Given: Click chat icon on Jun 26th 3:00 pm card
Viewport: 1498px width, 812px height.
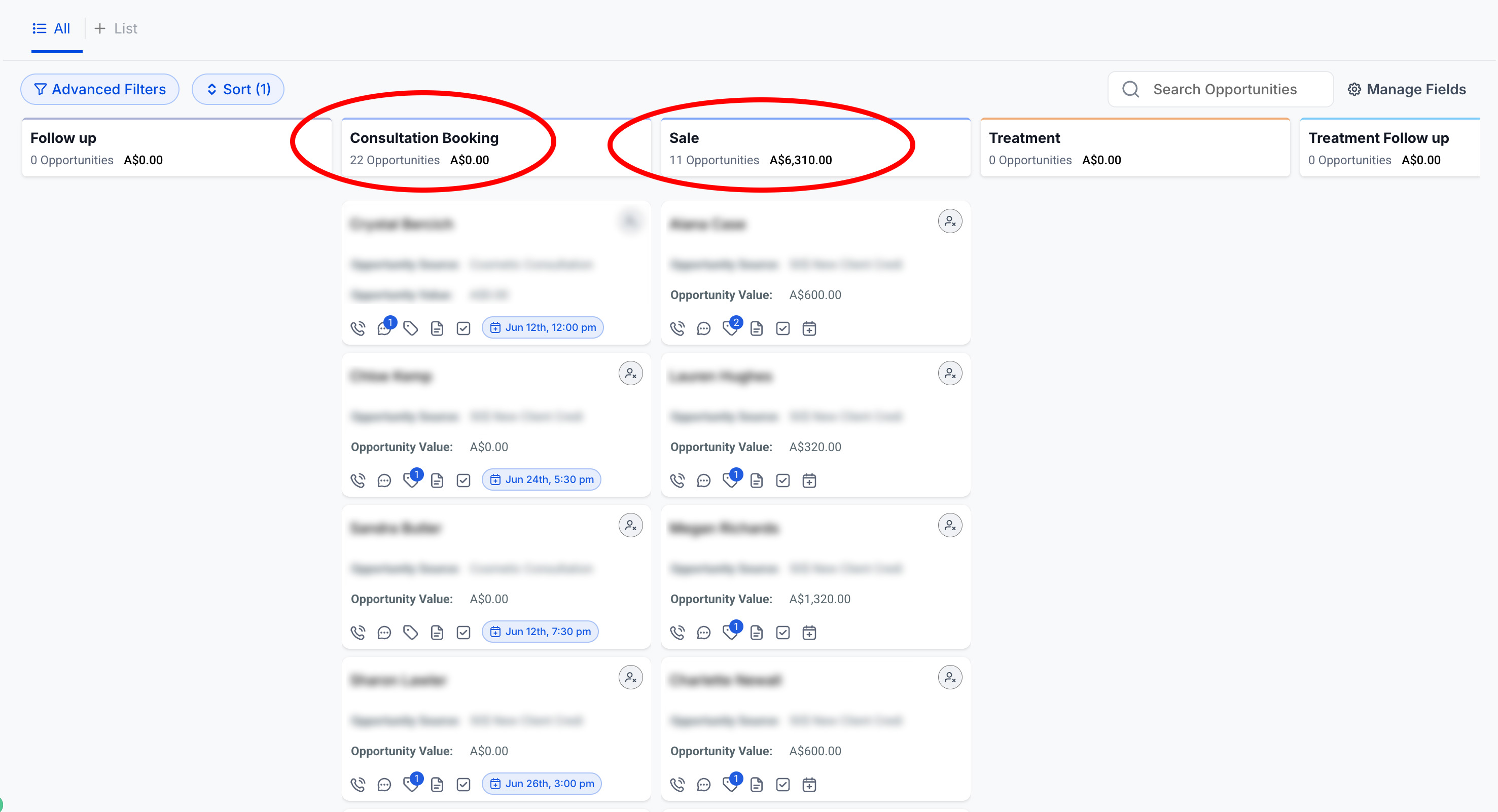Looking at the screenshot, I should pos(384,785).
